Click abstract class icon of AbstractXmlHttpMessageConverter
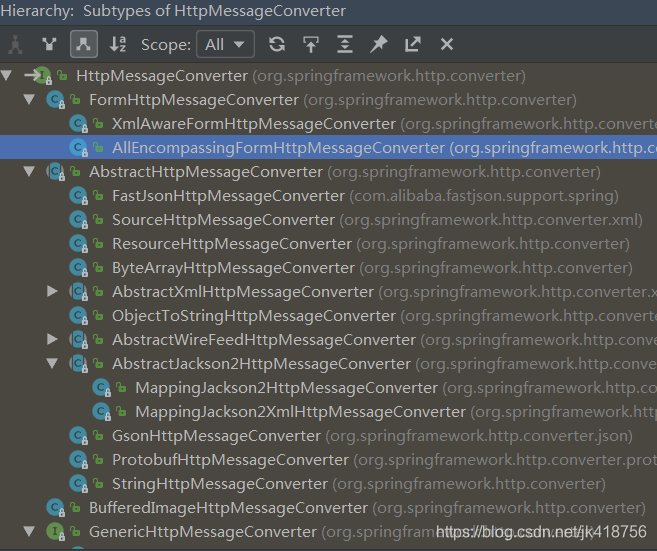657x551 pixels. 78,292
